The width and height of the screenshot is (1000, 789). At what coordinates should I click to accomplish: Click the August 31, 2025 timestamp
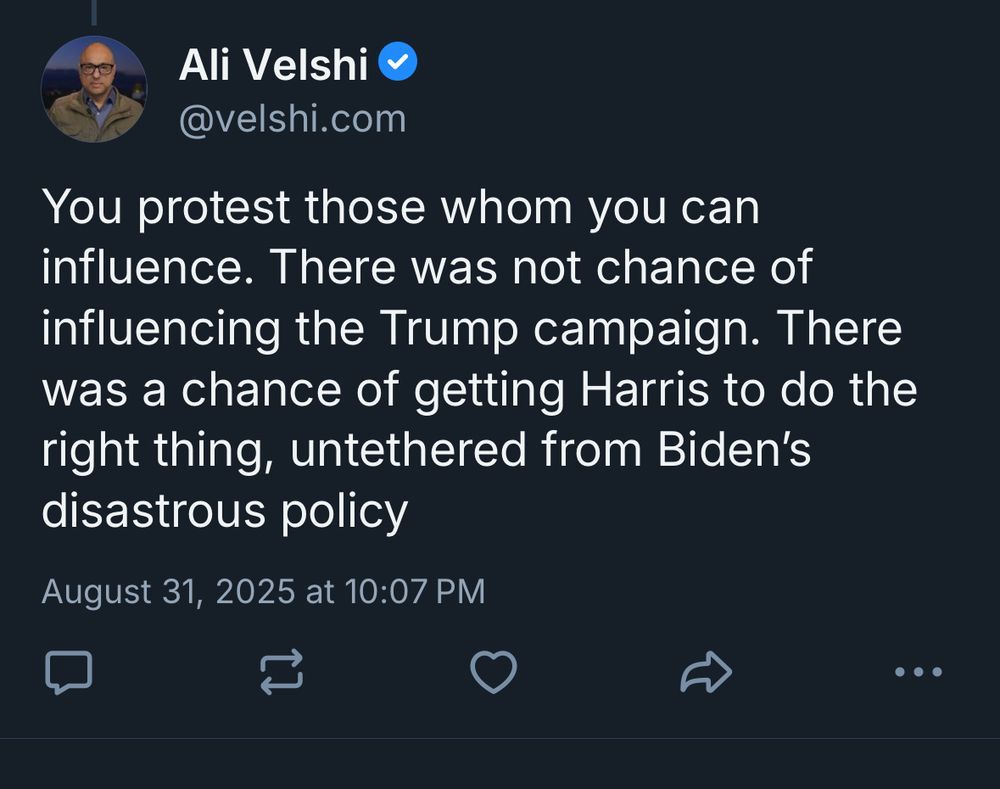tap(263, 591)
